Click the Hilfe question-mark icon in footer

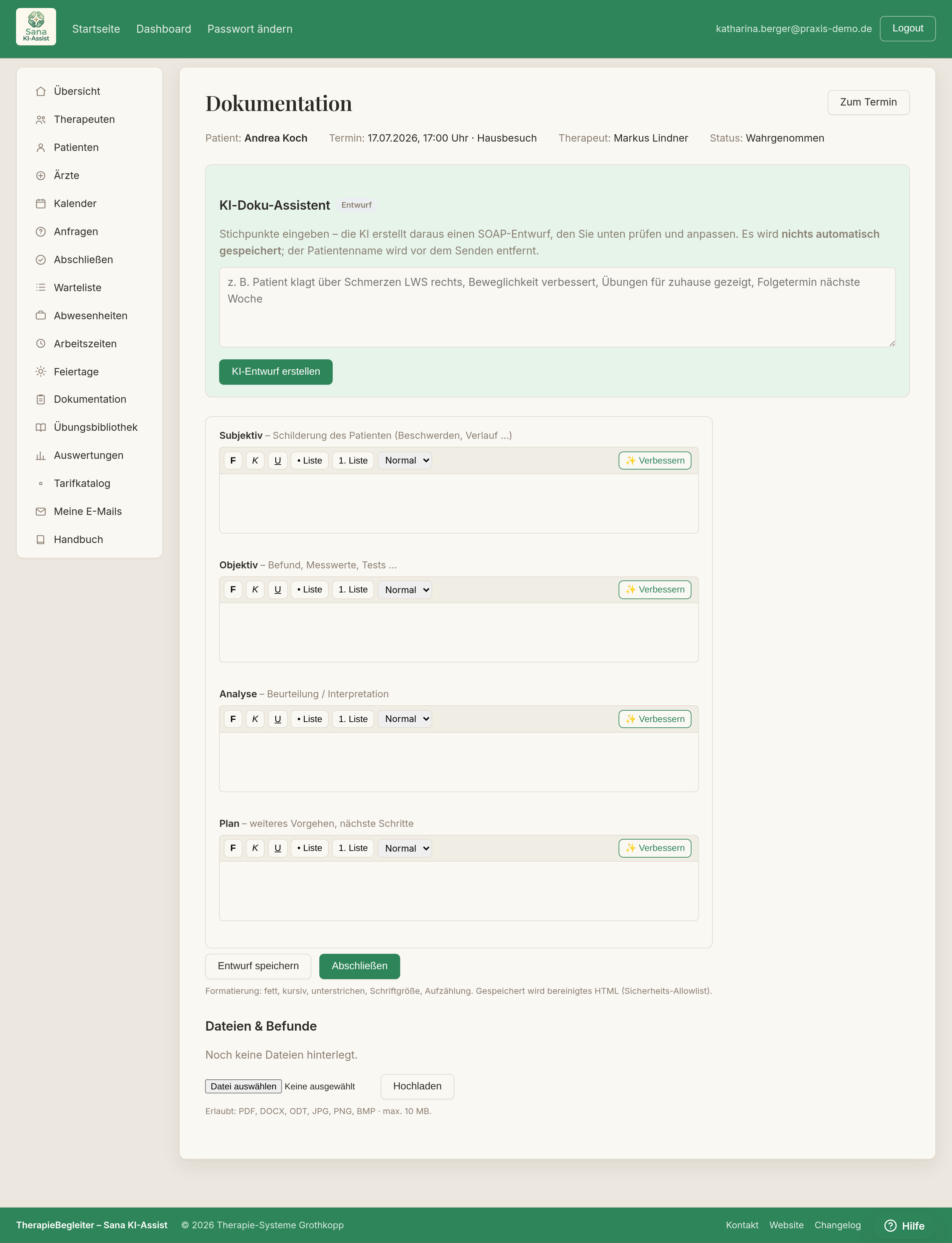890,1225
